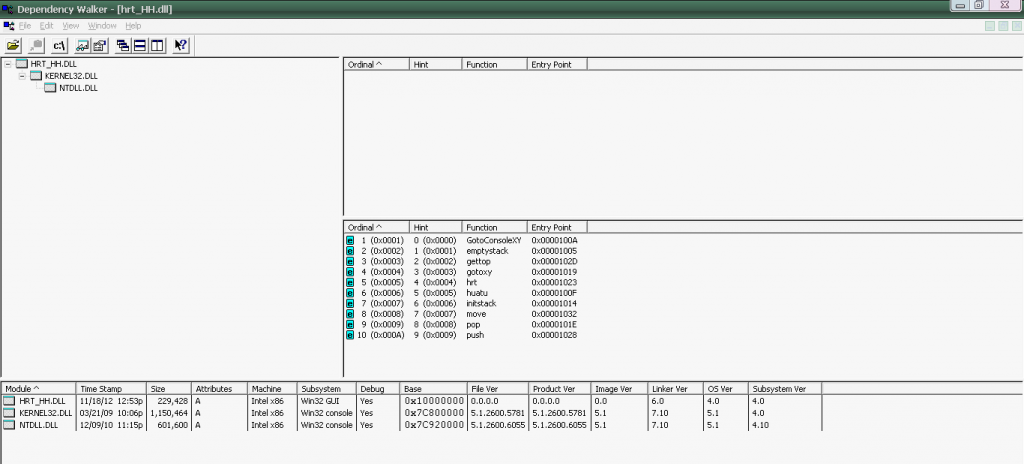Click entry point value 0x00001028
Screen dimensions: 1024x464
click(x=554, y=335)
